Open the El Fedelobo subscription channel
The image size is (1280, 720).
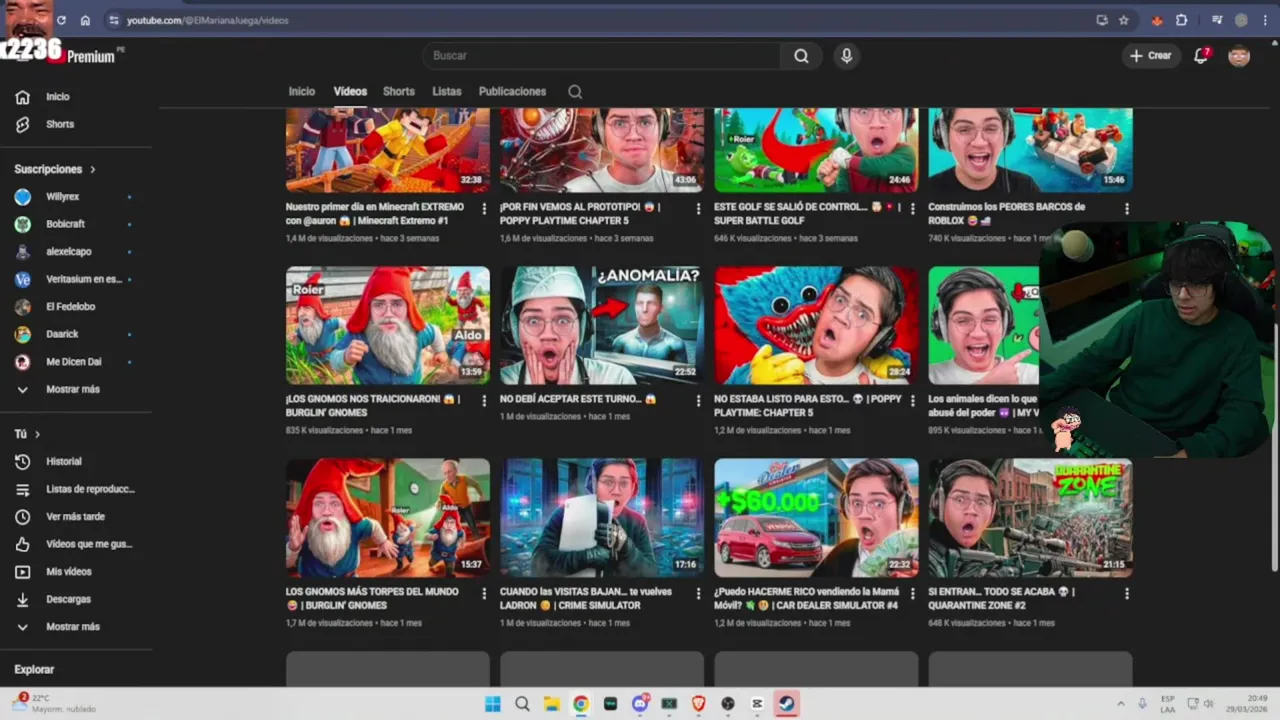point(72,307)
